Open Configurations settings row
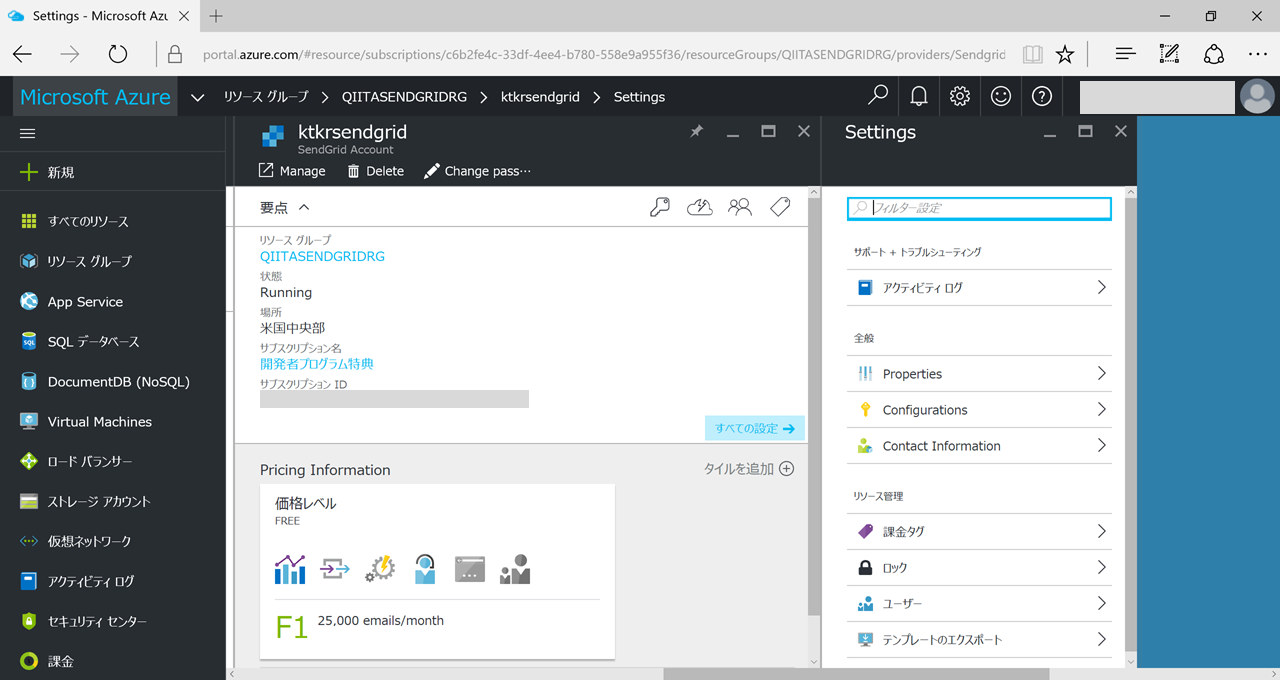1280x680 pixels. (x=979, y=410)
